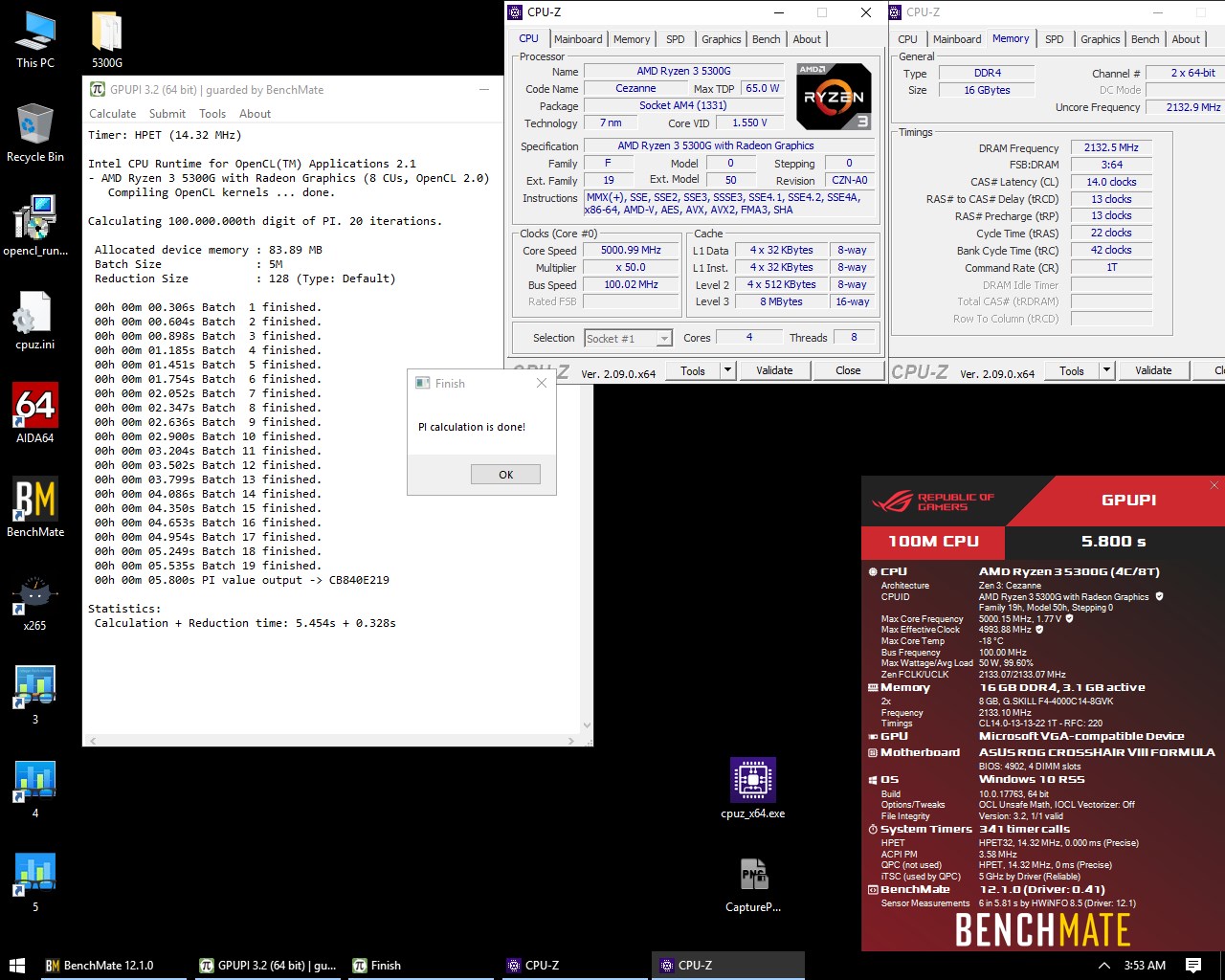Open CaptureP... PNG file icon
Screen dimensions: 1225x980
coord(753,884)
